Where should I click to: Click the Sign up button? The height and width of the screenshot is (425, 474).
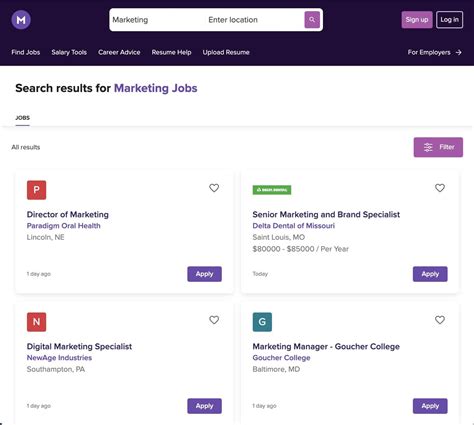(417, 20)
